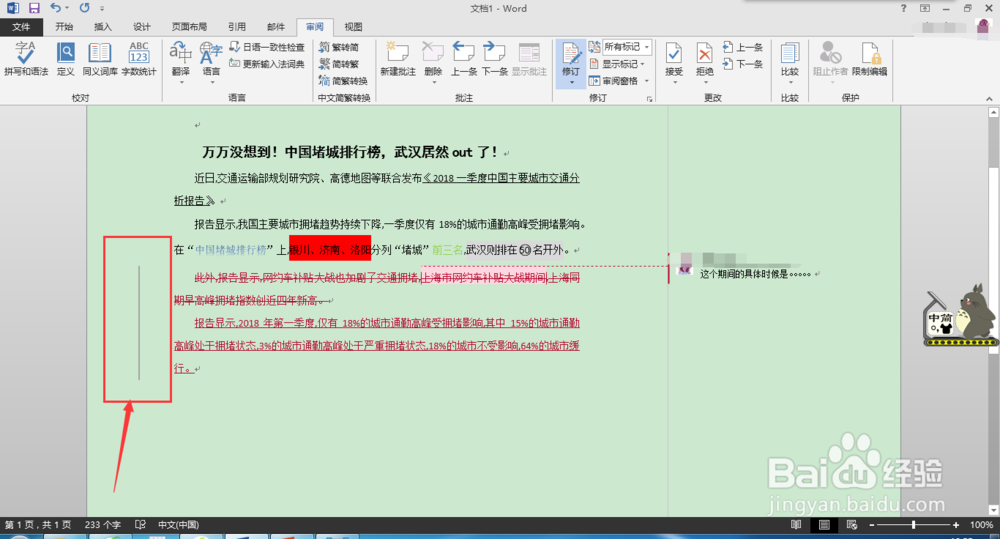Open Word help question mark

point(903,8)
